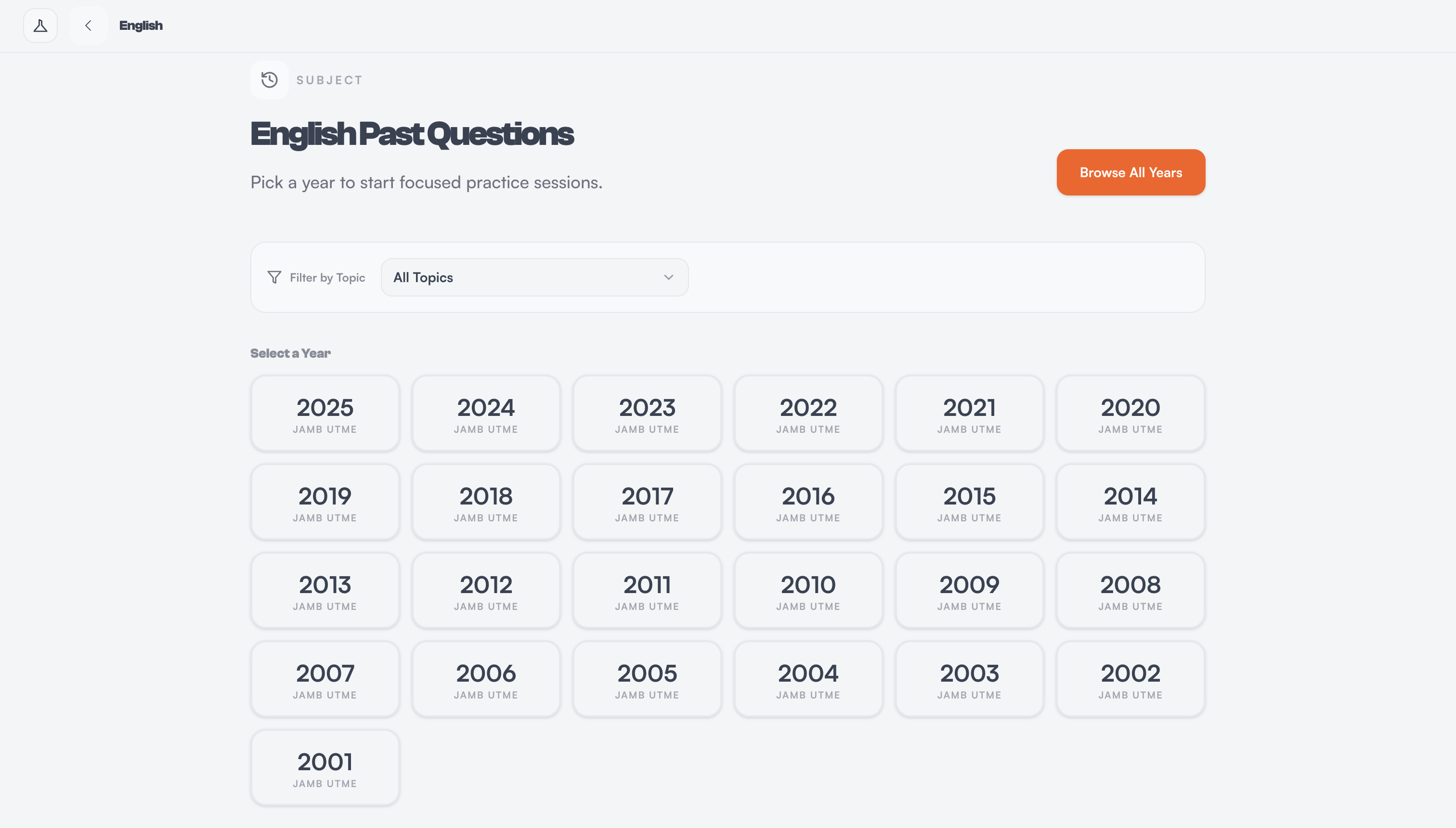Open the 2024 JAMB UTME year
Screen dimensions: 1456x828
486,414
